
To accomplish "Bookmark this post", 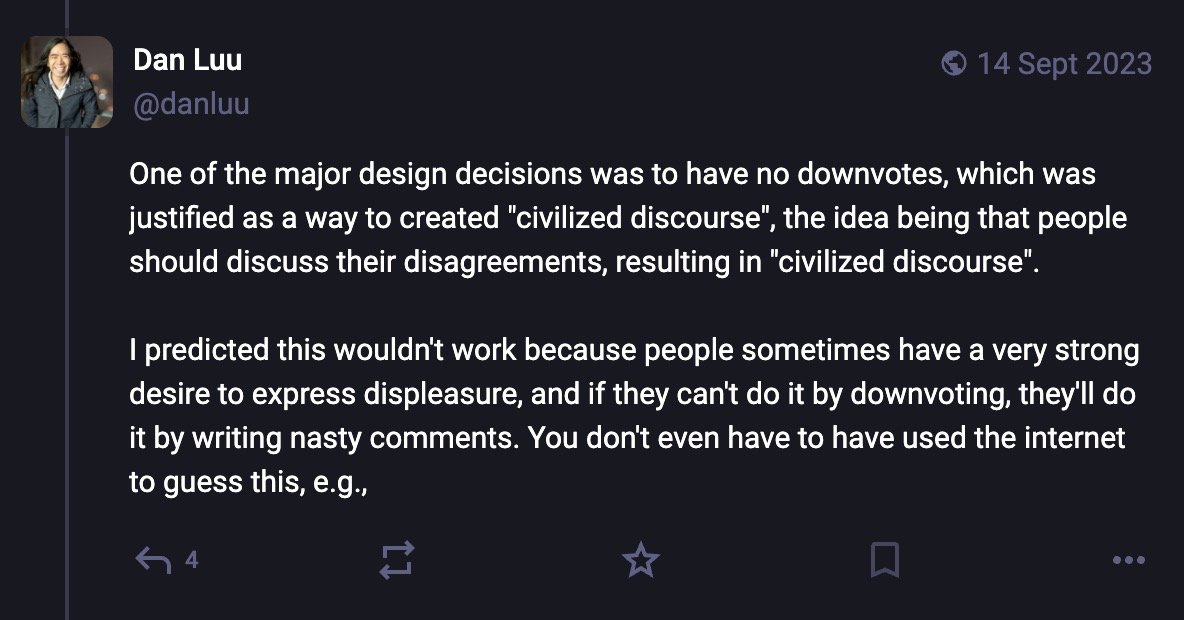I will click(884, 561).
